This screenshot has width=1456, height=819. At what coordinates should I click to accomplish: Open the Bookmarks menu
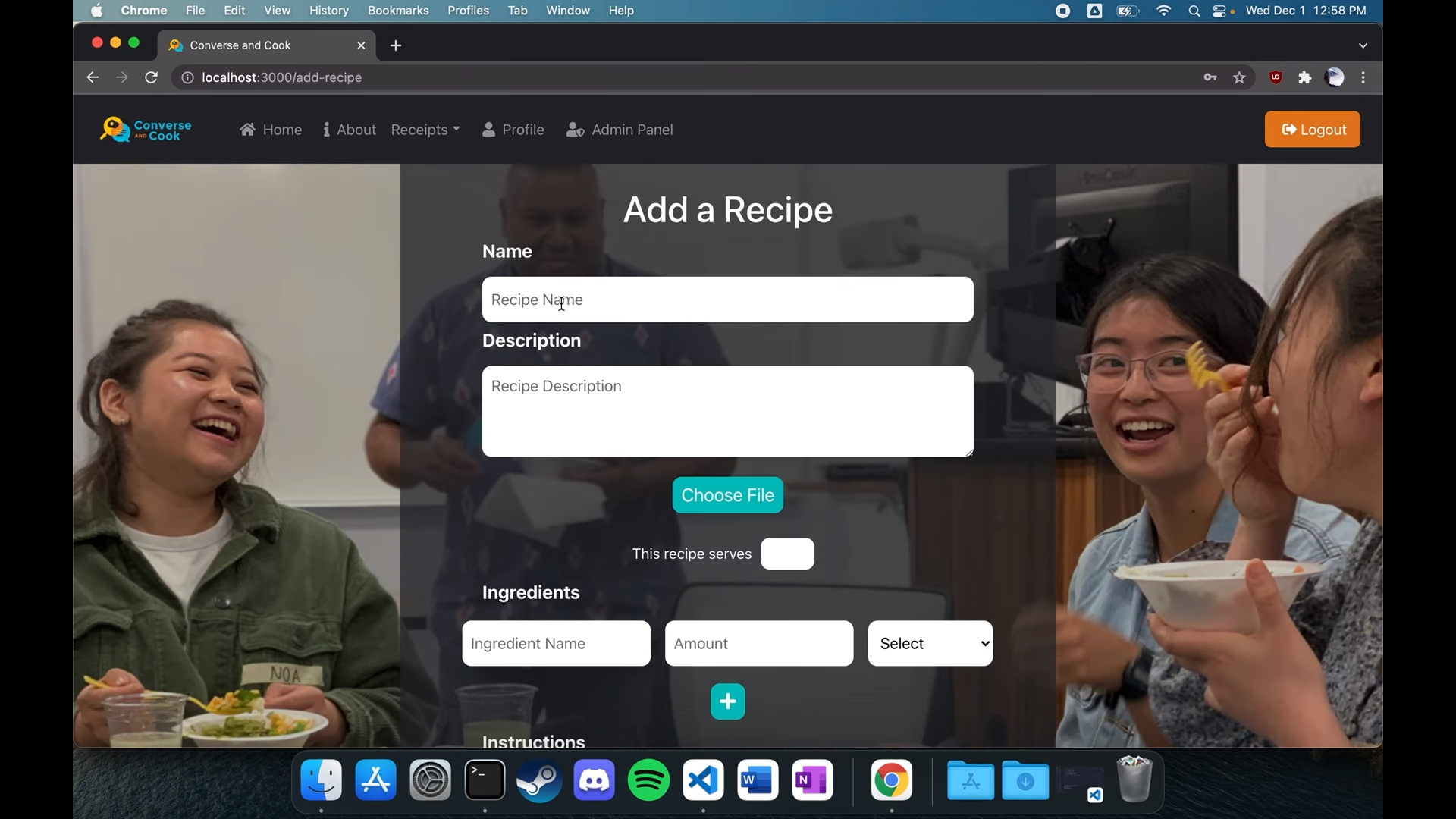pyautogui.click(x=397, y=11)
